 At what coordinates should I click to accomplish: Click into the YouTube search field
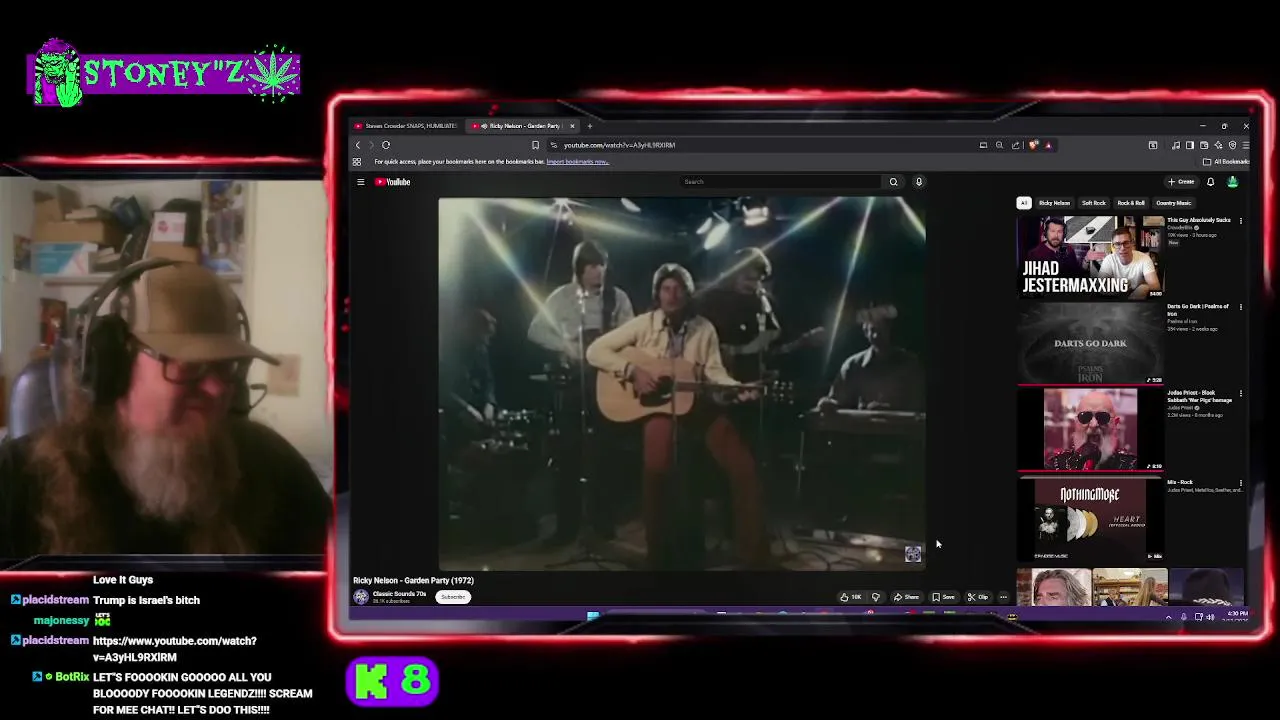tap(780, 182)
